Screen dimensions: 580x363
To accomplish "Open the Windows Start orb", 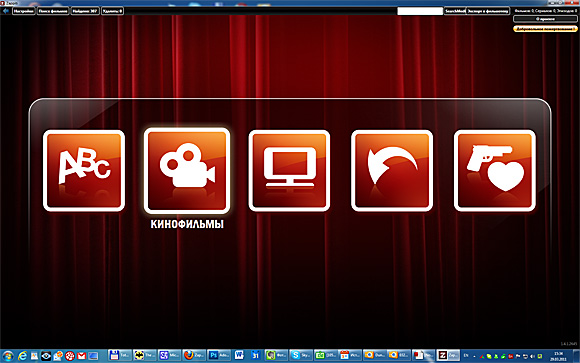I will [x=7, y=356].
